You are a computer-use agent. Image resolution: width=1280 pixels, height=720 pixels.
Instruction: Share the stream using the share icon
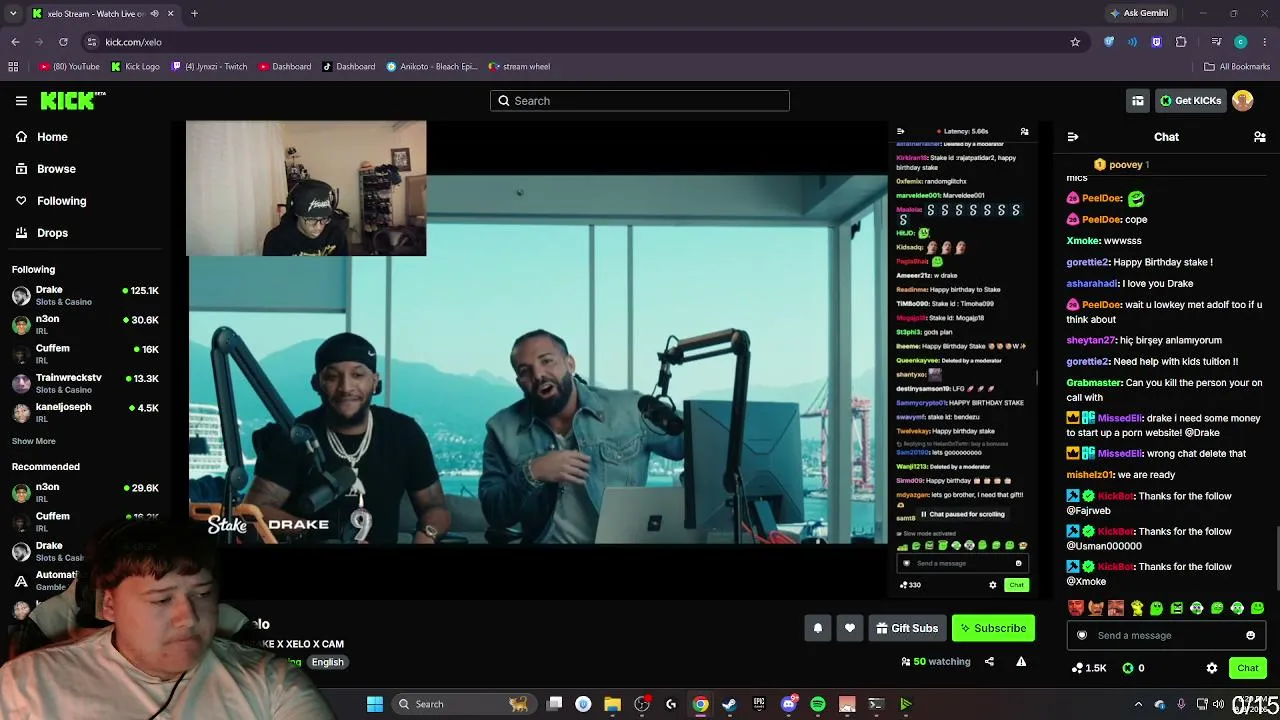point(989,661)
